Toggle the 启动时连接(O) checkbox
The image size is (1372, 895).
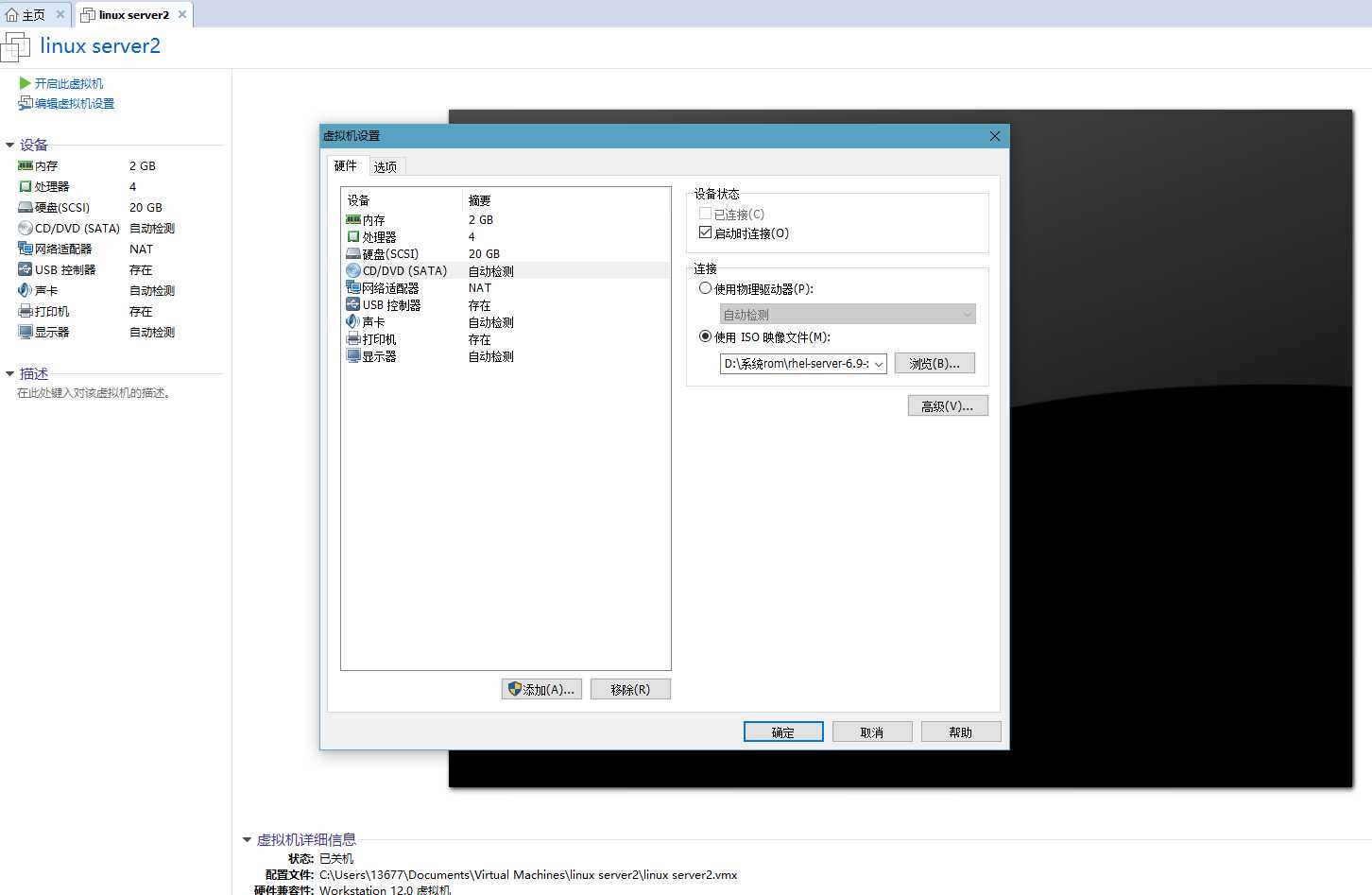pyautogui.click(x=705, y=232)
